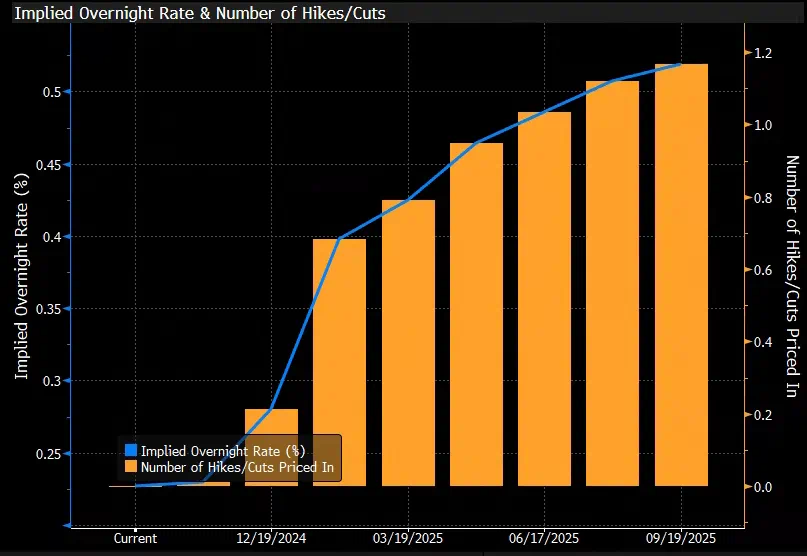Click the 0.45 left axis value
Screen dimensions: 807x556
click(48, 165)
